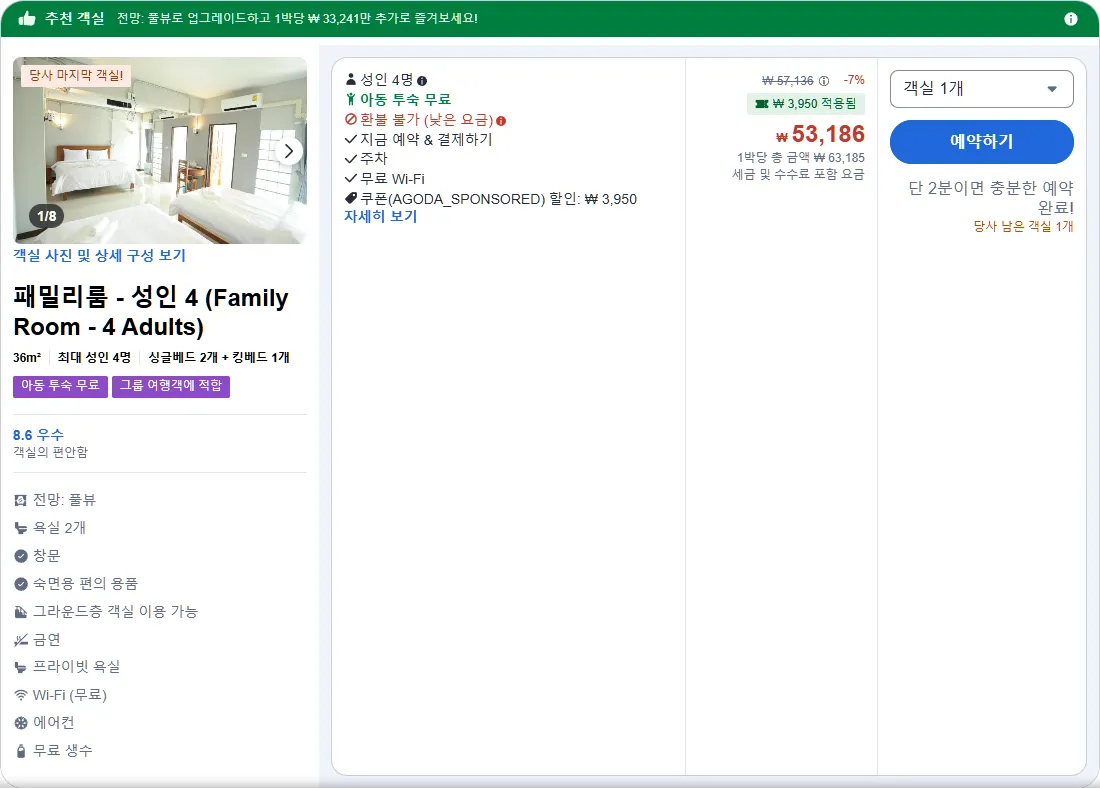Click 1박당 총 금액 ₩ 63,185 text

(x=800, y=158)
